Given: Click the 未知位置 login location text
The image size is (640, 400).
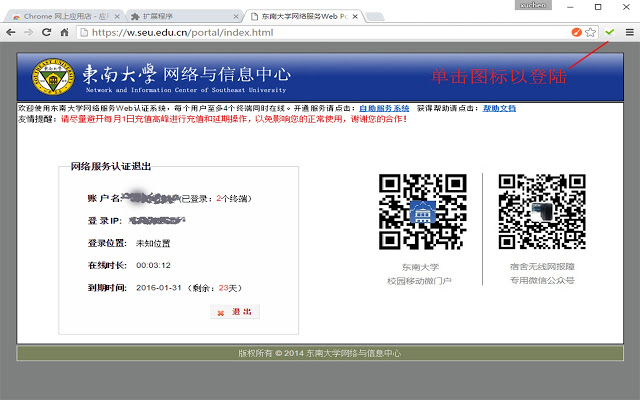Looking at the screenshot, I should (153, 243).
